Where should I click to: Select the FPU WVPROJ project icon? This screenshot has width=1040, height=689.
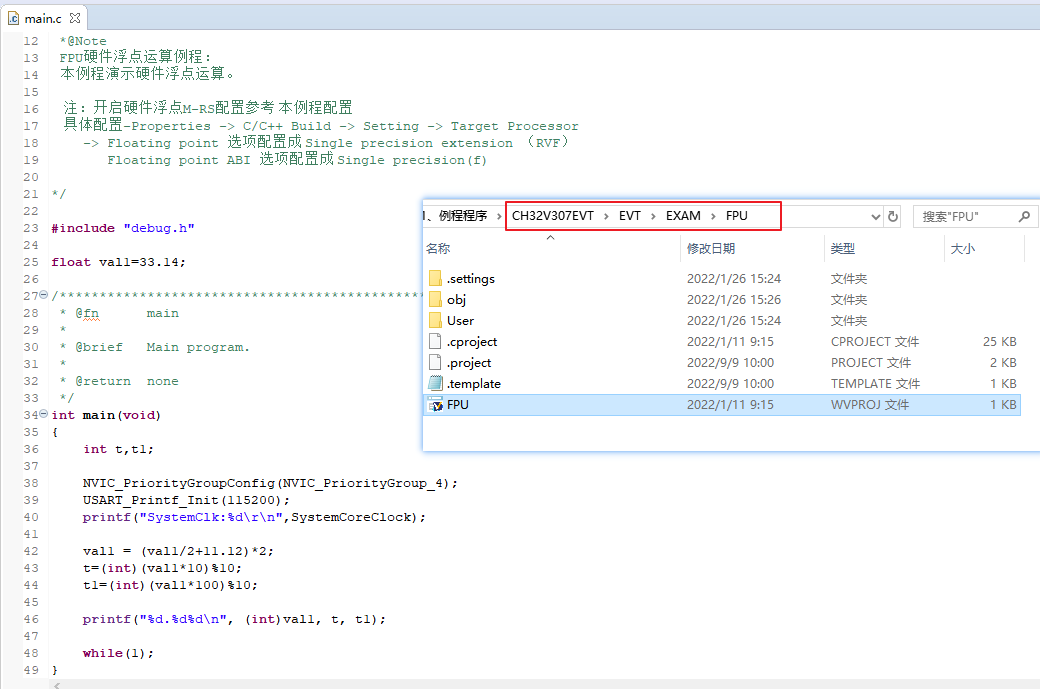pos(435,405)
